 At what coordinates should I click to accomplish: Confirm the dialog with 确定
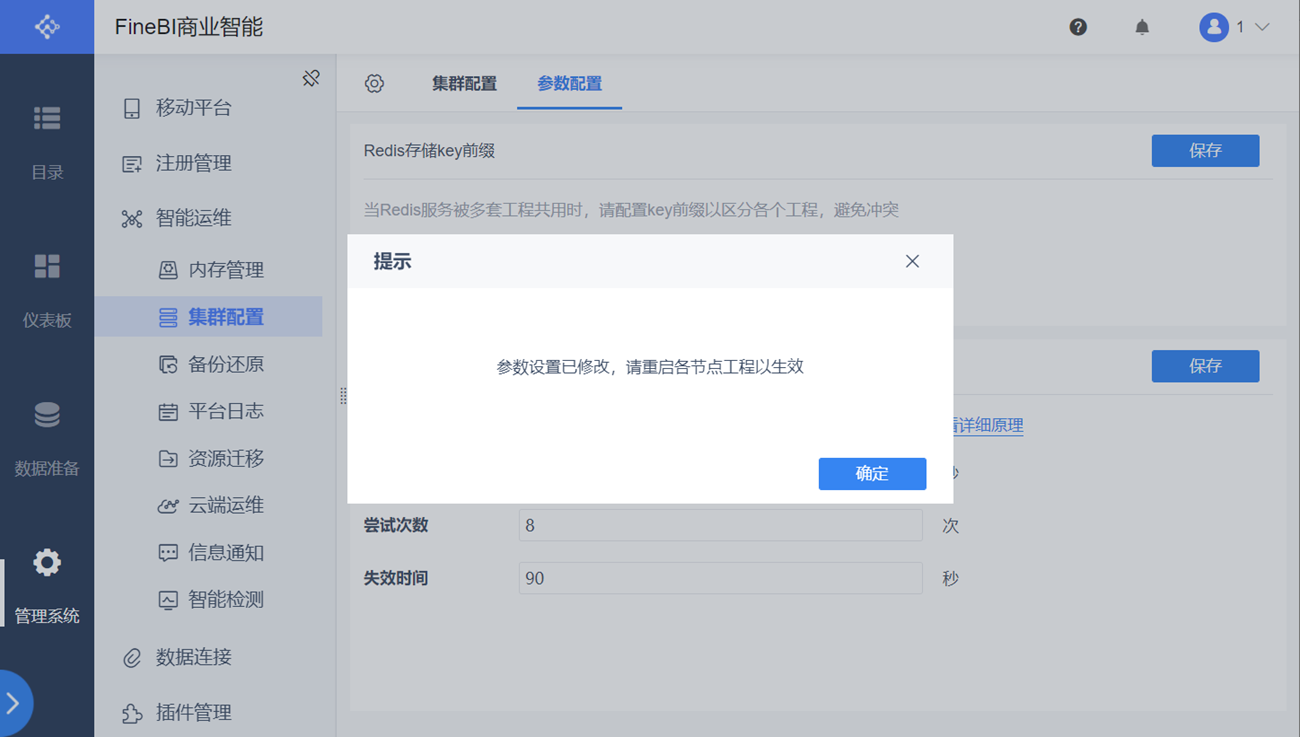coord(872,474)
